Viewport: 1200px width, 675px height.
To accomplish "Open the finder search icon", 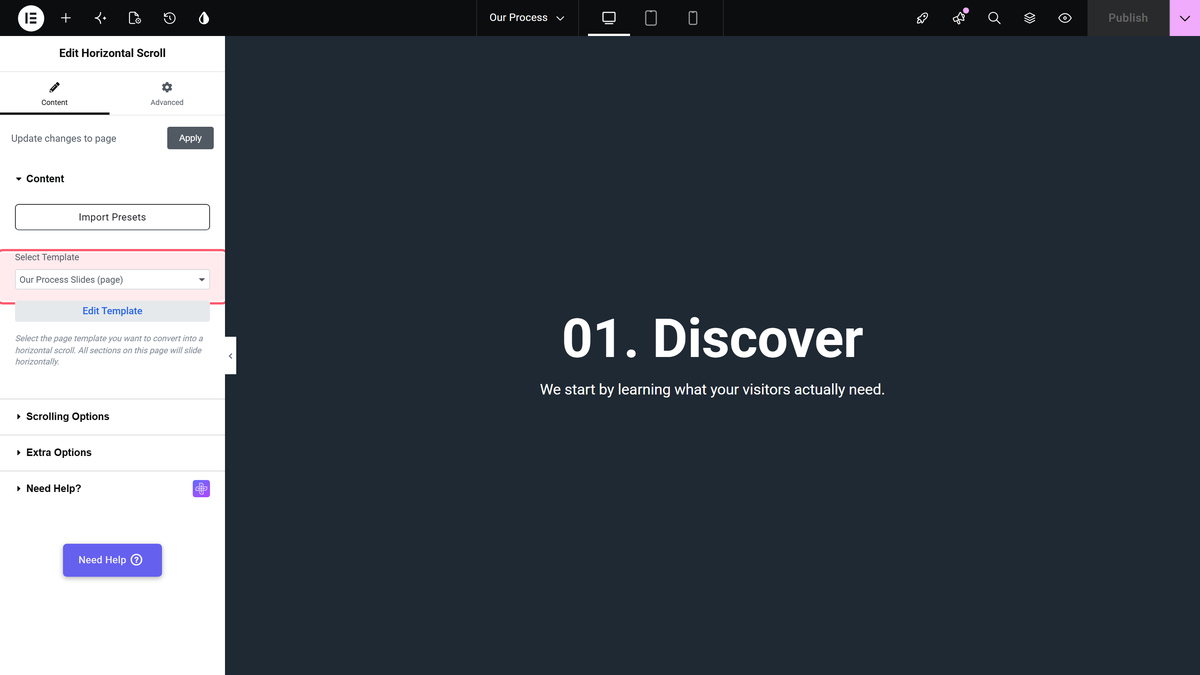I will click(x=994, y=18).
